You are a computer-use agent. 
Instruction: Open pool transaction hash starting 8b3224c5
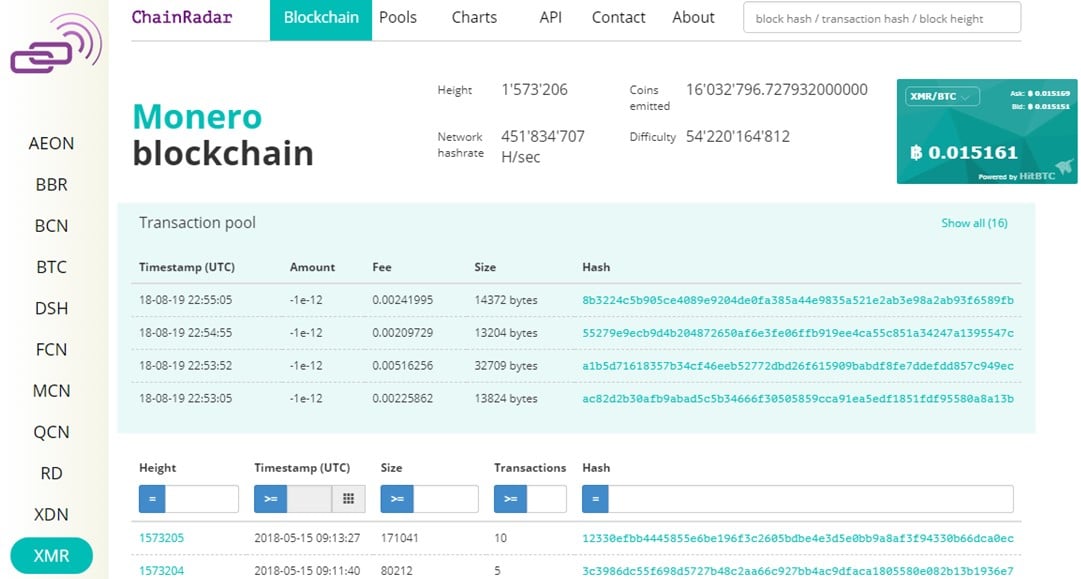(x=798, y=301)
